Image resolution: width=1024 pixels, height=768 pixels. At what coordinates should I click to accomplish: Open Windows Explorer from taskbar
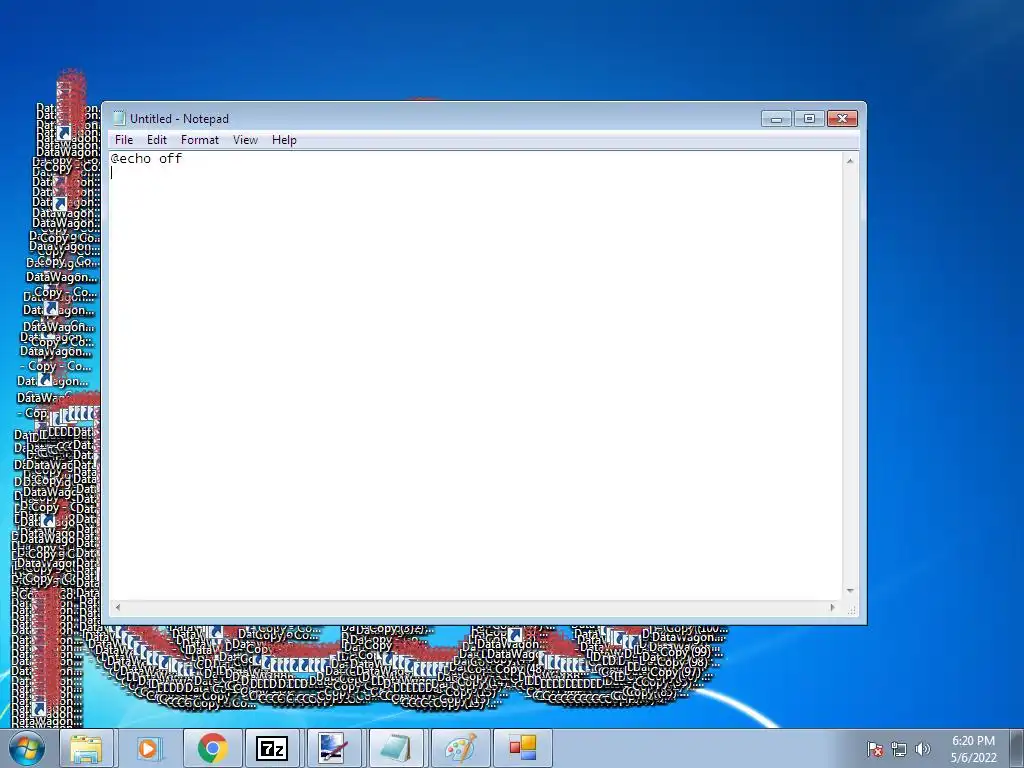(86, 748)
